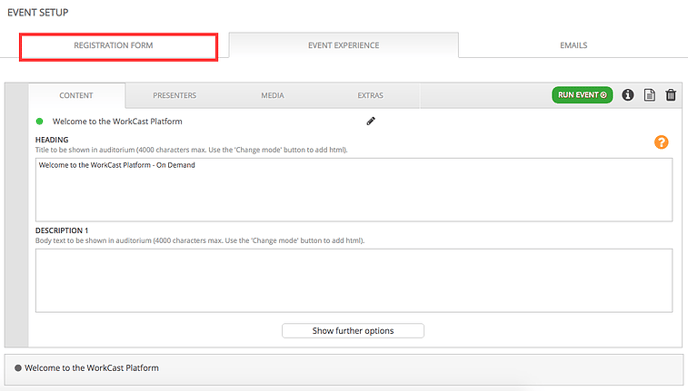The image size is (688, 391).
Task: Click the green Run Event button
Action: coord(582,95)
